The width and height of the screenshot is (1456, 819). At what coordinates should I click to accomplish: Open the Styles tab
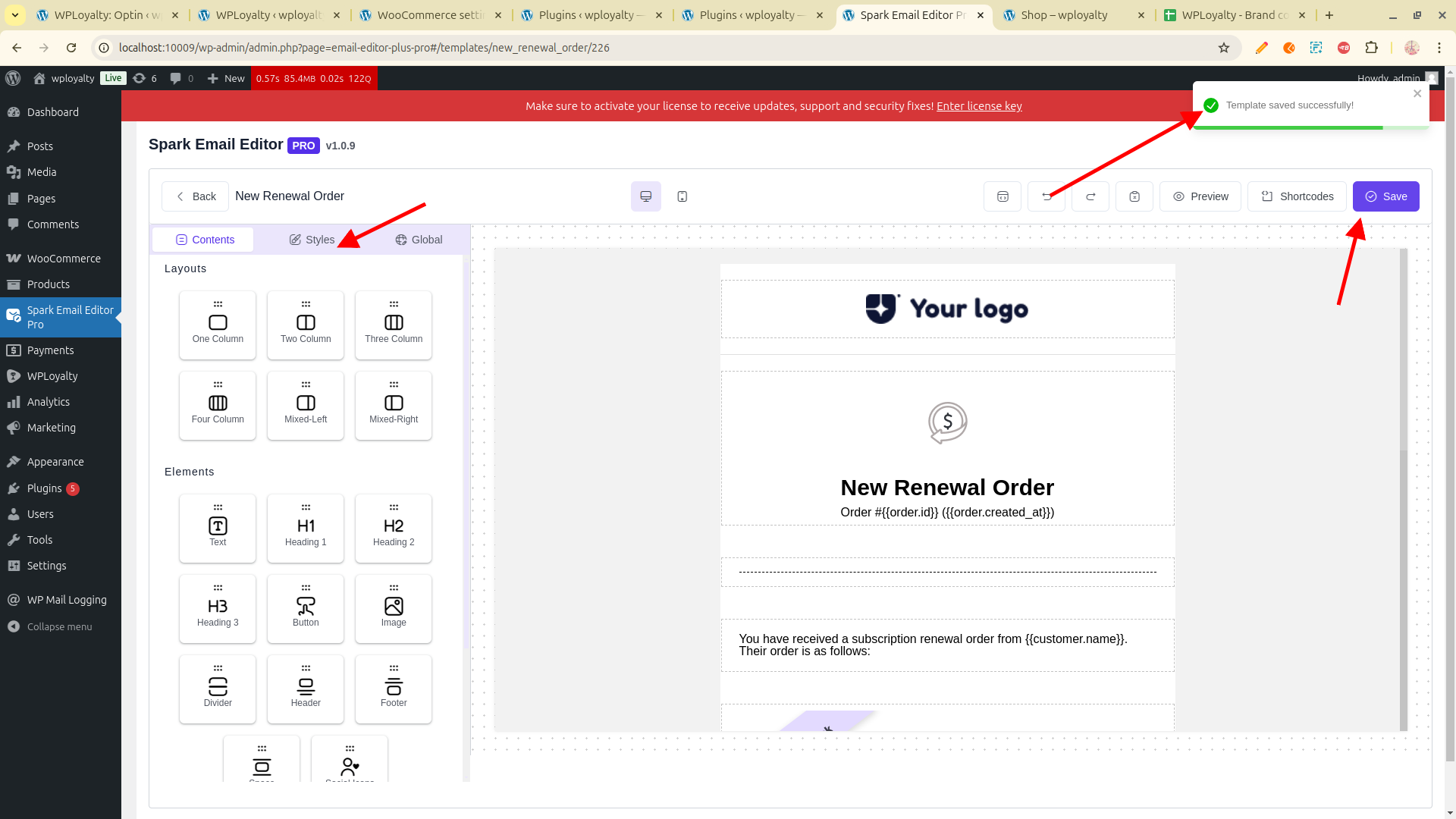[312, 240]
